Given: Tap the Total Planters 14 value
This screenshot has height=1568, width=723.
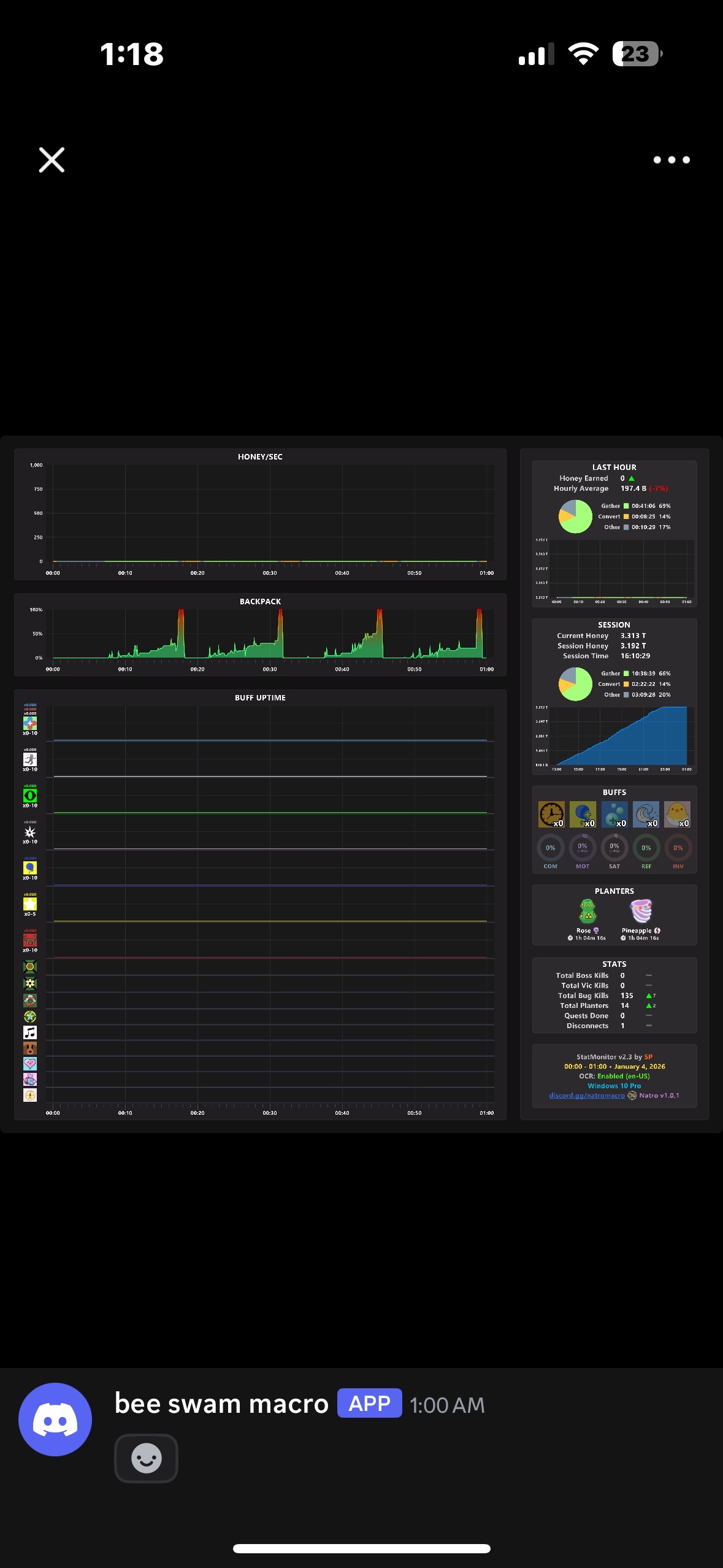Looking at the screenshot, I should point(625,1006).
